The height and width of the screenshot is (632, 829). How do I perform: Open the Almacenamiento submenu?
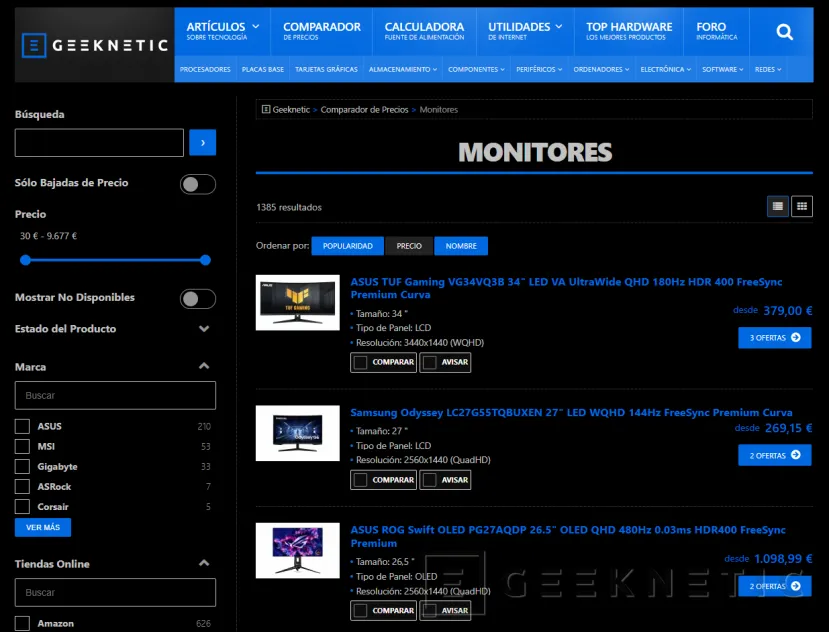pos(403,69)
